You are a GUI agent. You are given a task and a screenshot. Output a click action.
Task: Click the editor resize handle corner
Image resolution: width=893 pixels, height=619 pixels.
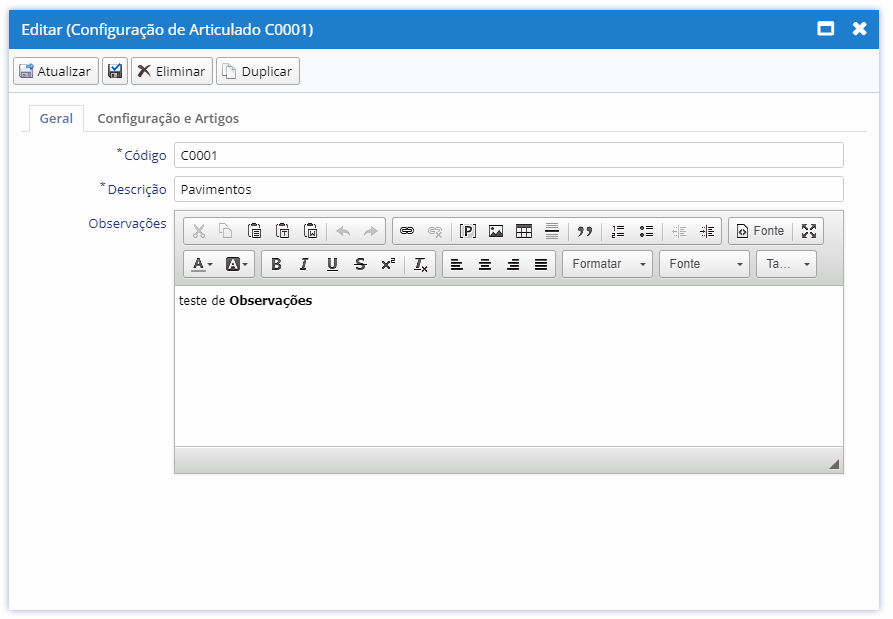(834, 464)
